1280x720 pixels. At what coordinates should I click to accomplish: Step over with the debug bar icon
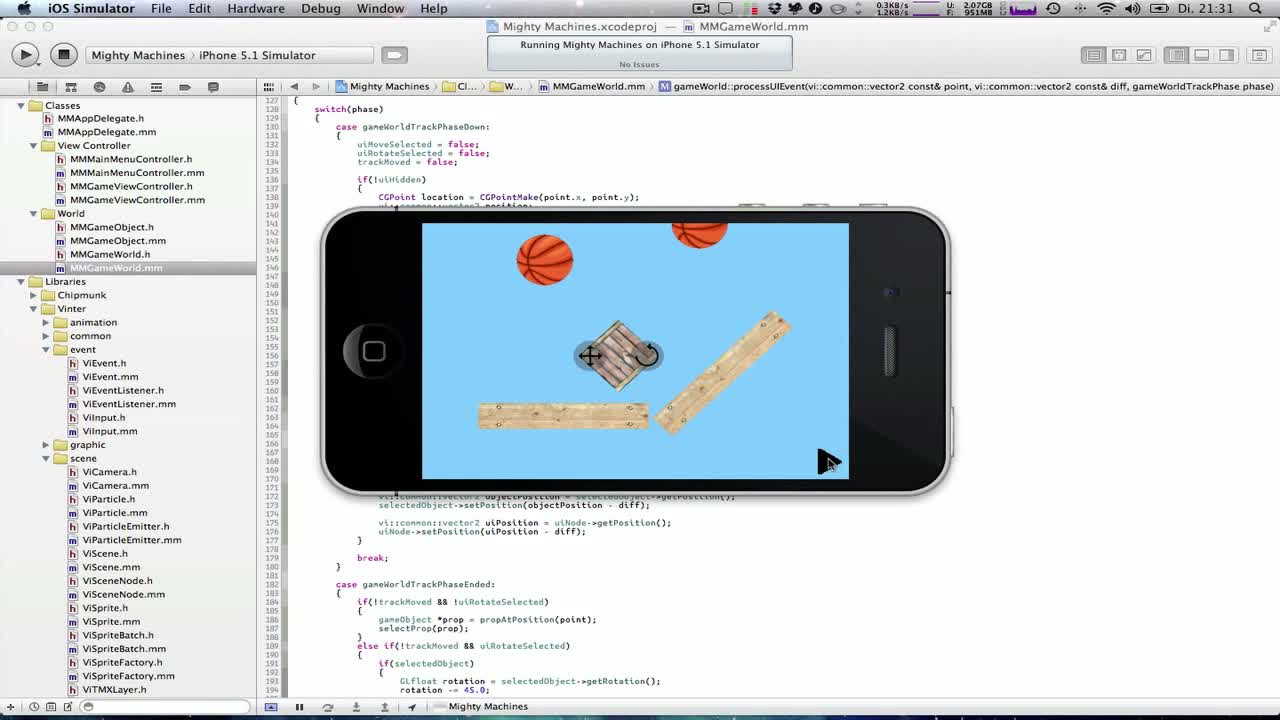tap(329, 706)
